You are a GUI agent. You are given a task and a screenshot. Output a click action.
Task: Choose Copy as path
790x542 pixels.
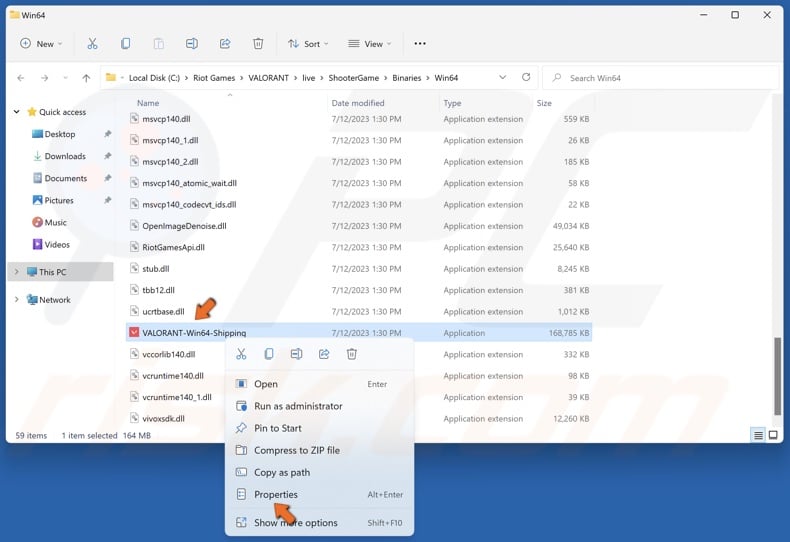pyautogui.click(x=319, y=472)
